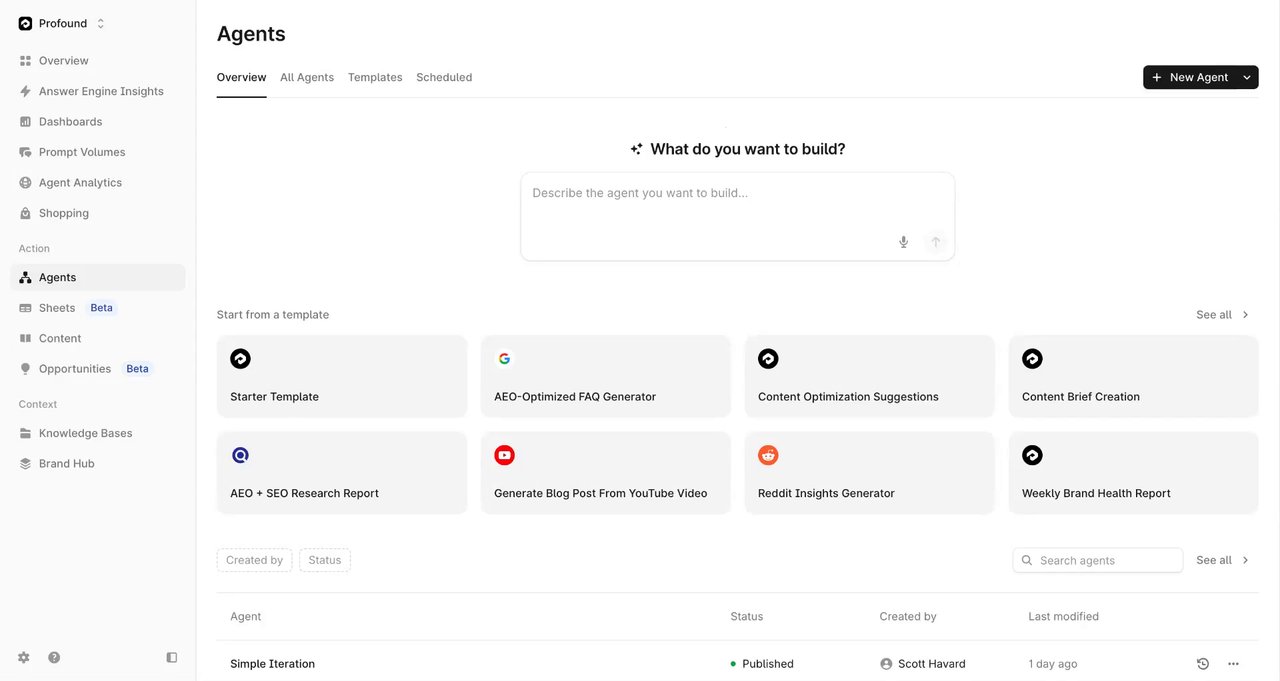Open version history for Simple Iteration agent

click(1203, 664)
